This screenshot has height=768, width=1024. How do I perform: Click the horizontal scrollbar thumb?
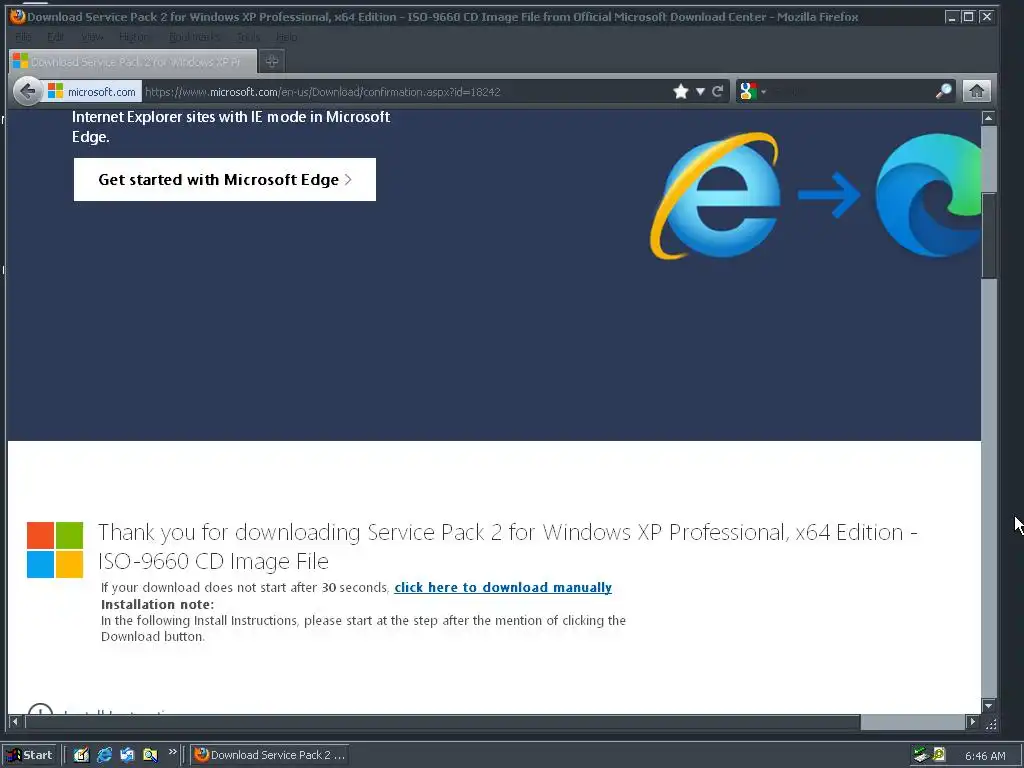tap(442, 722)
